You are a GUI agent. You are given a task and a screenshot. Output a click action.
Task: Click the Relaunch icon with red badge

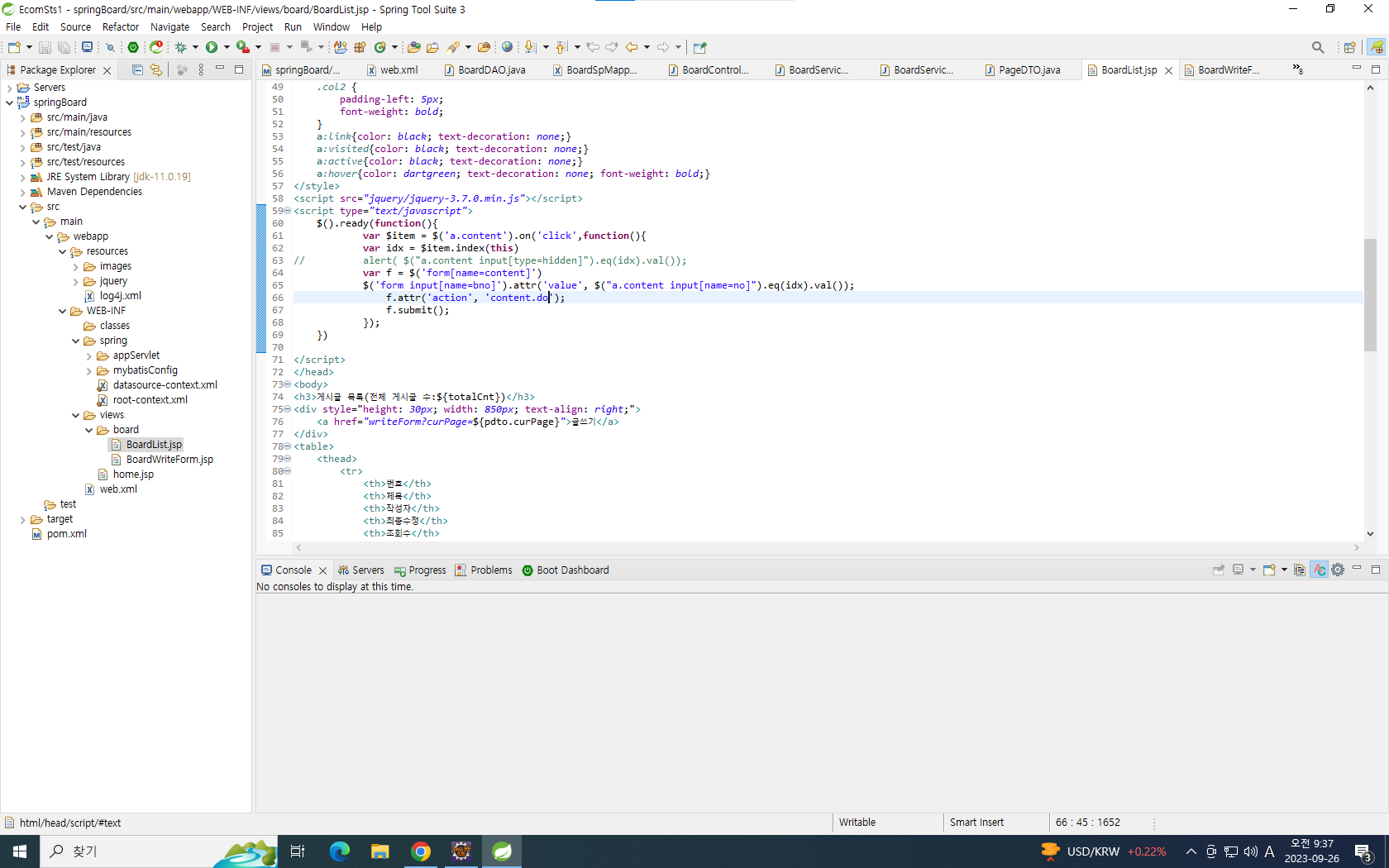click(156, 47)
